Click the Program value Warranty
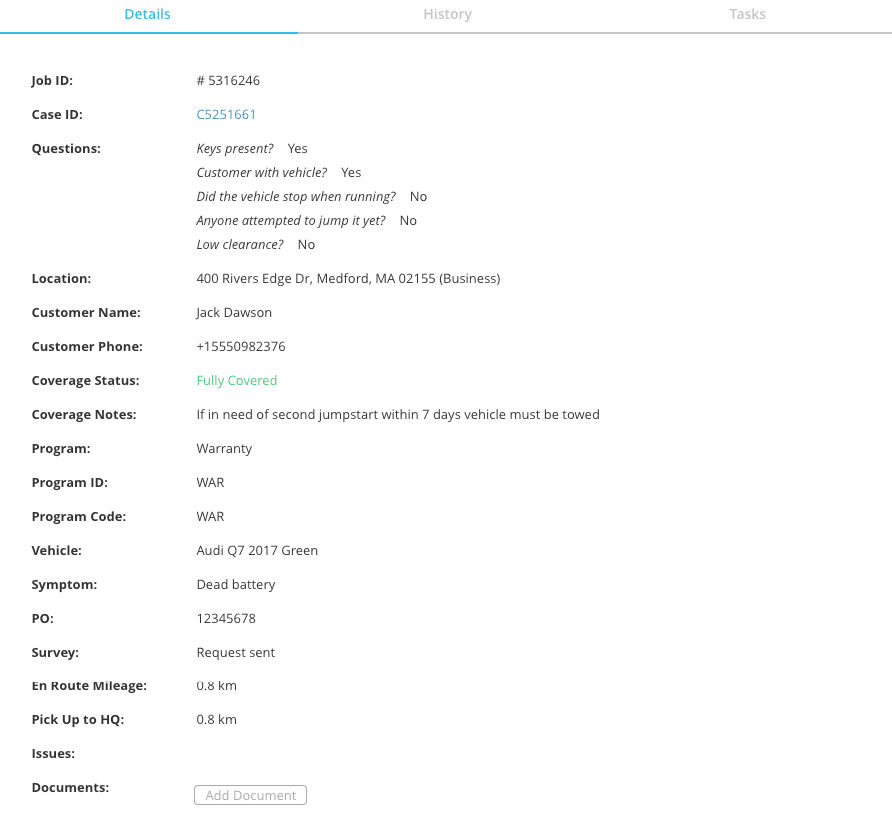 tap(224, 448)
